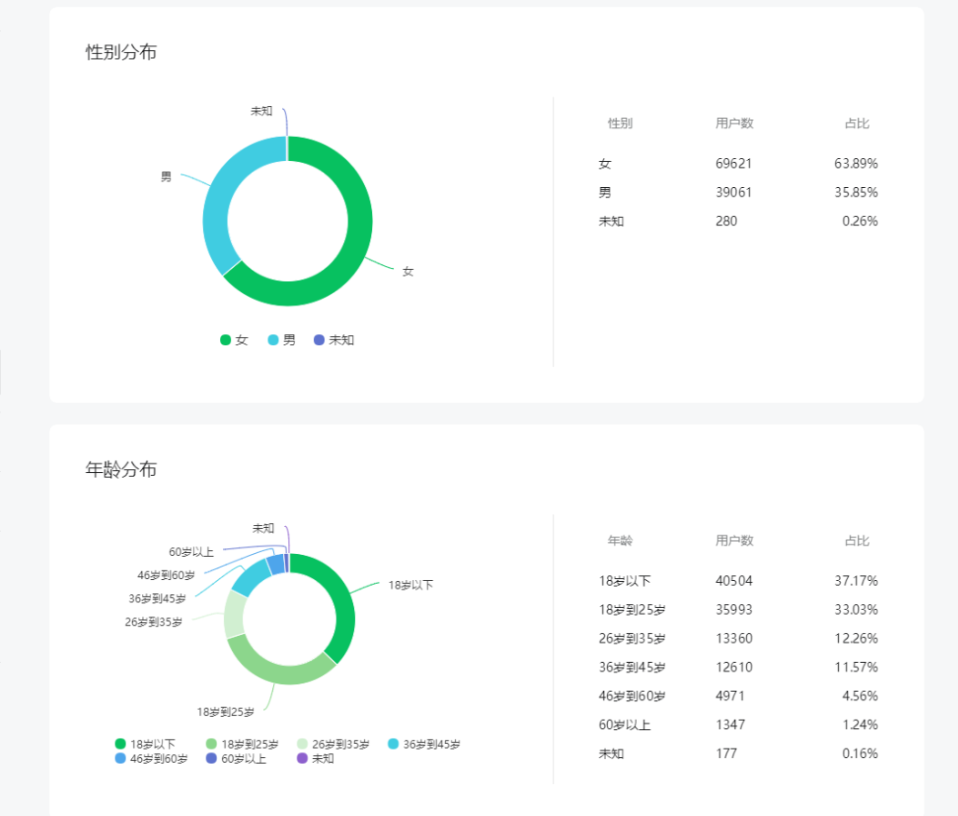Screen dimensions: 958x816
Task: Click the 年龄分布 section title
Action: [x=121, y=470]
